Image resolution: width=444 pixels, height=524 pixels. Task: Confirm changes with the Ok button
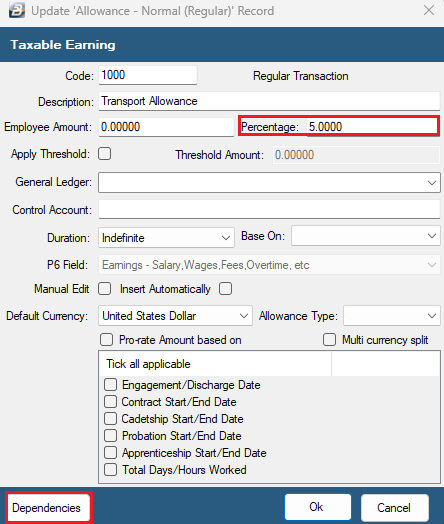click(x=318, y=507)
